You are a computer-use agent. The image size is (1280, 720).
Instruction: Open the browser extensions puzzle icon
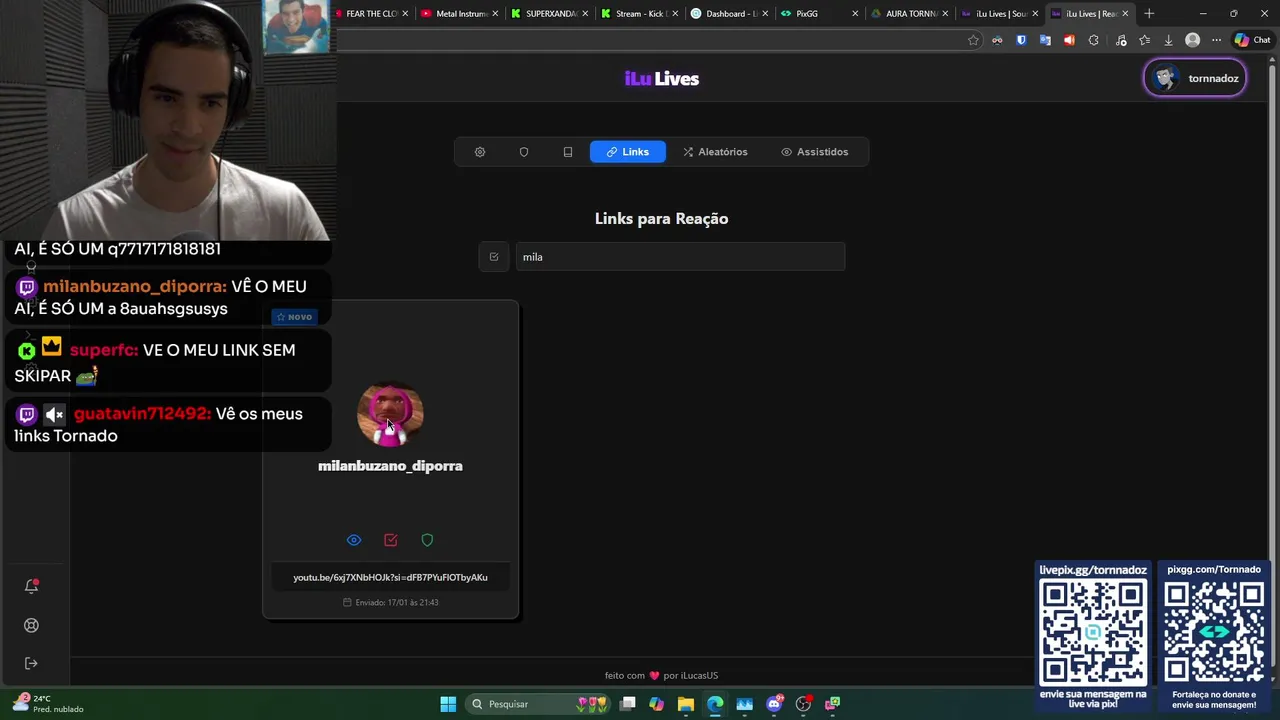(1093, 40)
